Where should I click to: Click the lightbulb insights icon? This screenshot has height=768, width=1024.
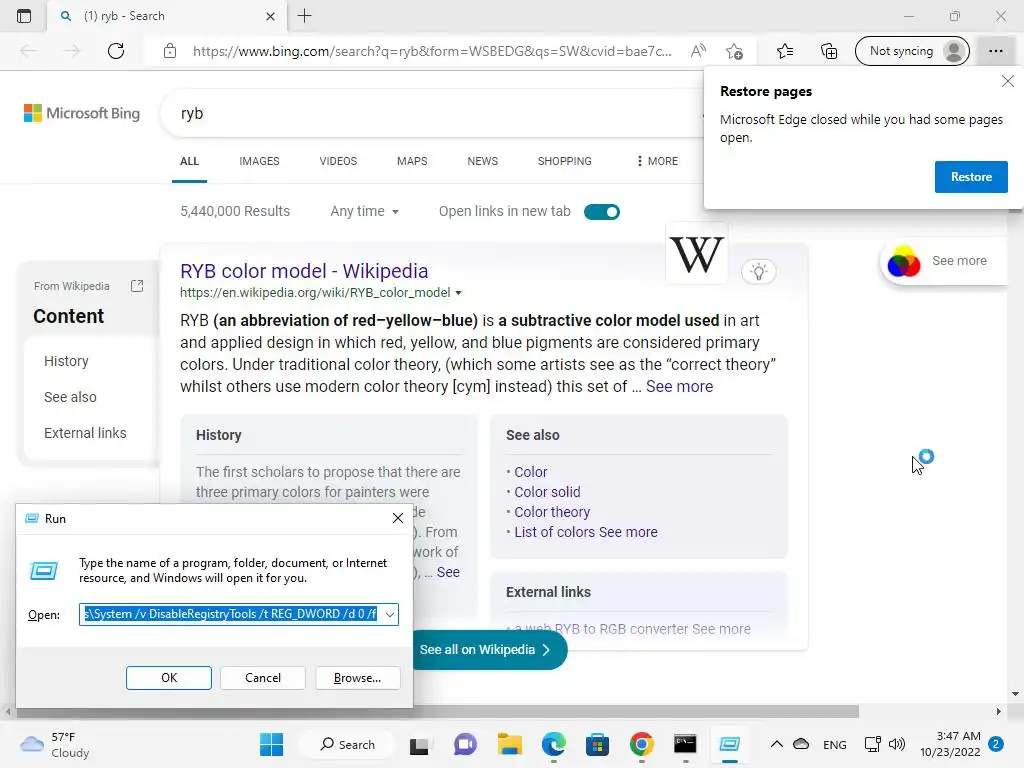point(758,272)
